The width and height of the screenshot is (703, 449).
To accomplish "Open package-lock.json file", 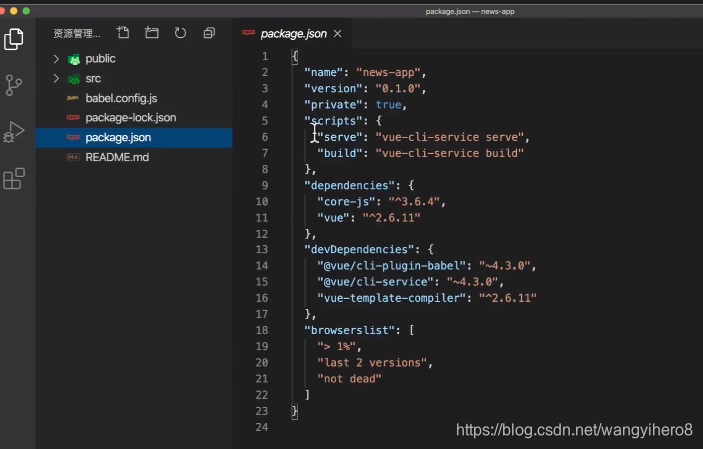I will coord(134,118).
